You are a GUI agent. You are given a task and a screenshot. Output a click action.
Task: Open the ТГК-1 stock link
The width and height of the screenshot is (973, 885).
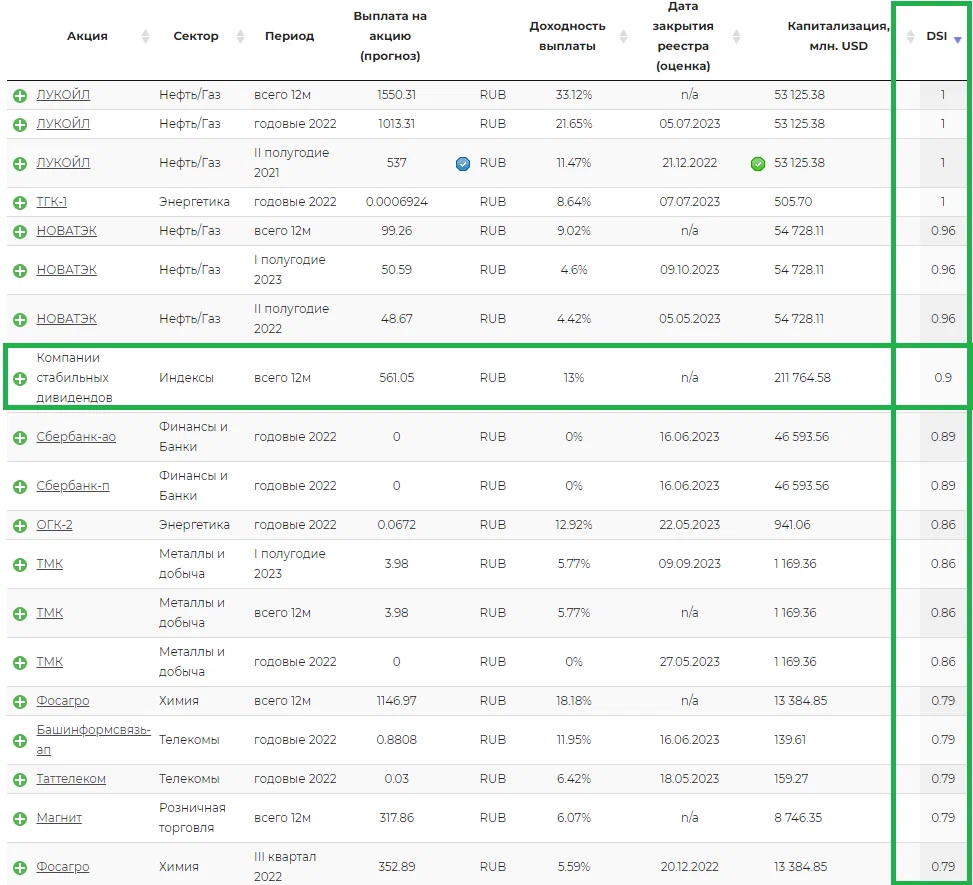pos(52,202)
